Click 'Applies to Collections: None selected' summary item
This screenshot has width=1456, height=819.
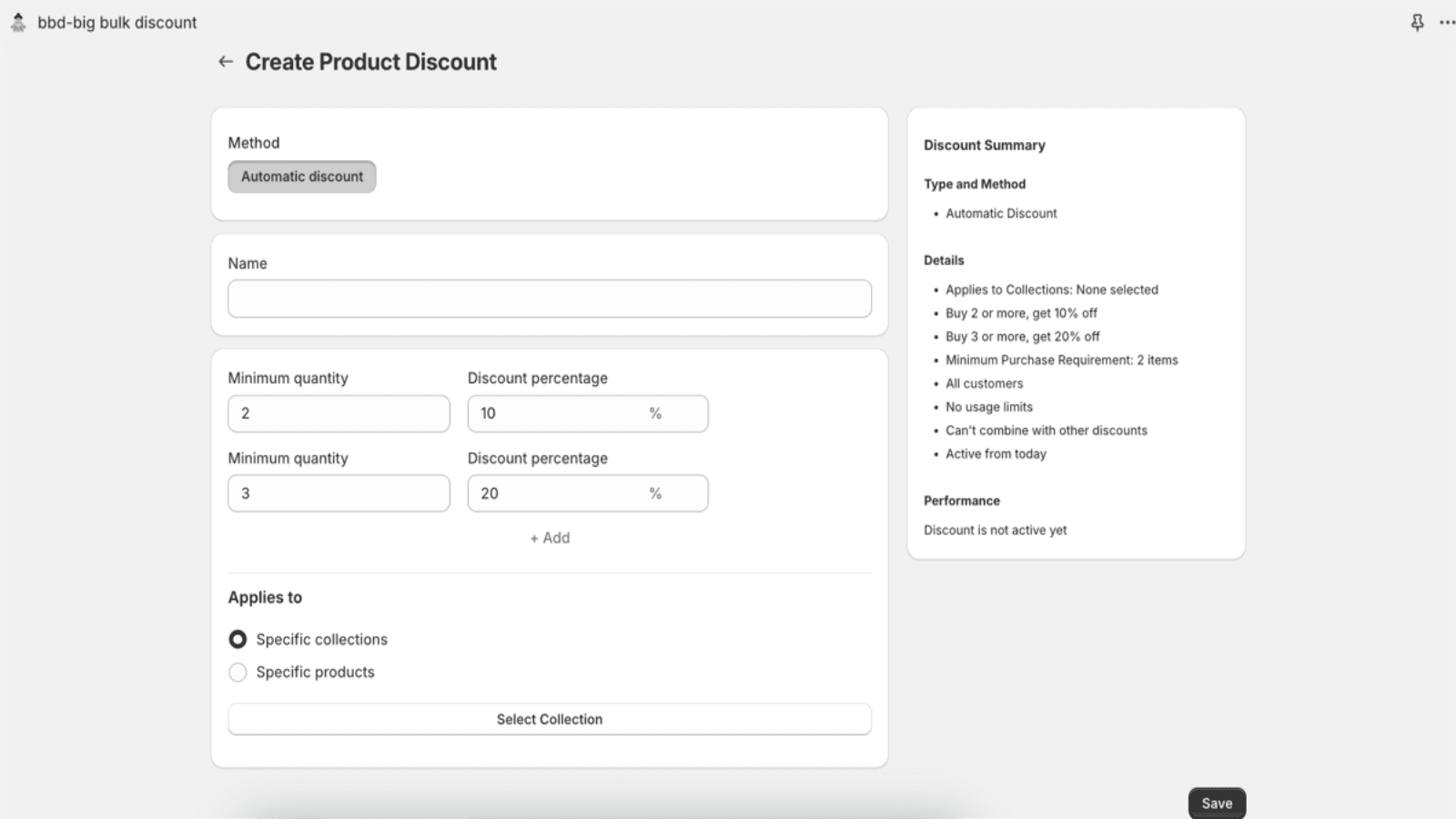point(1052,289)
